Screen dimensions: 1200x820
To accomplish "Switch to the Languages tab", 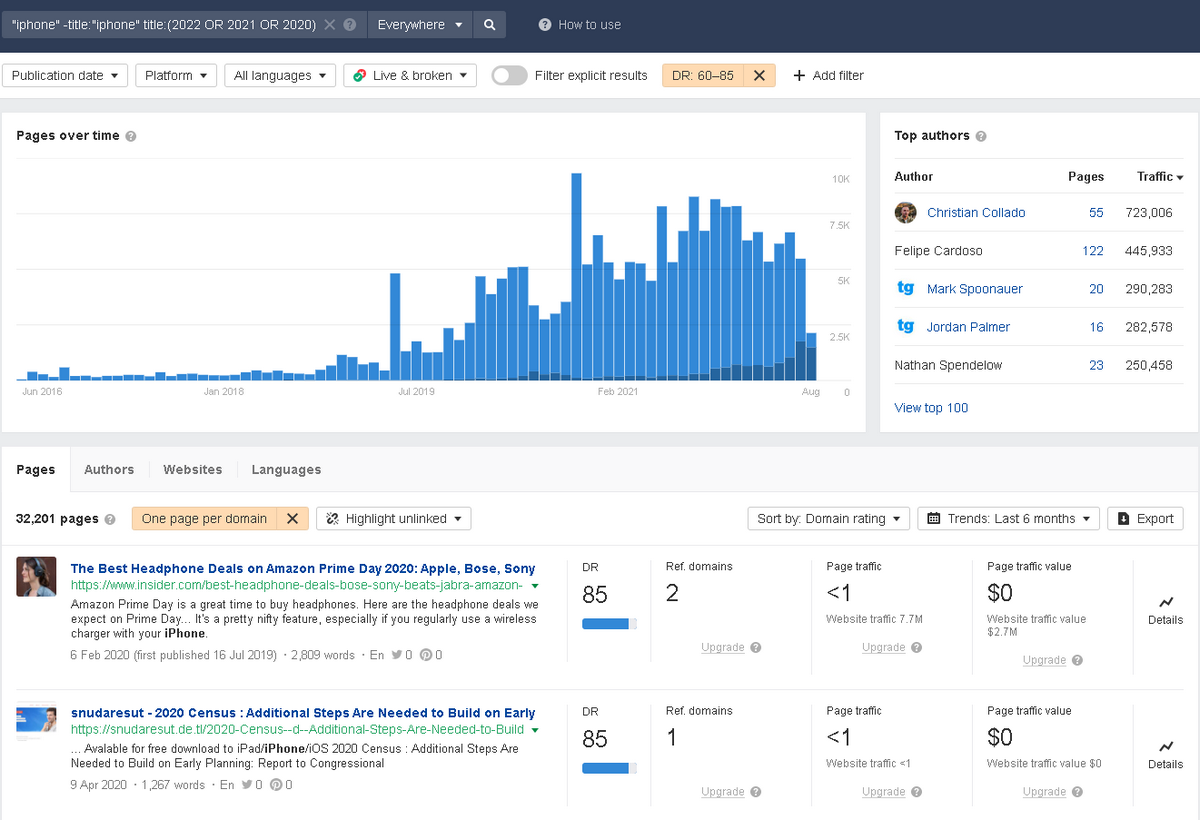I will point(286,470).
